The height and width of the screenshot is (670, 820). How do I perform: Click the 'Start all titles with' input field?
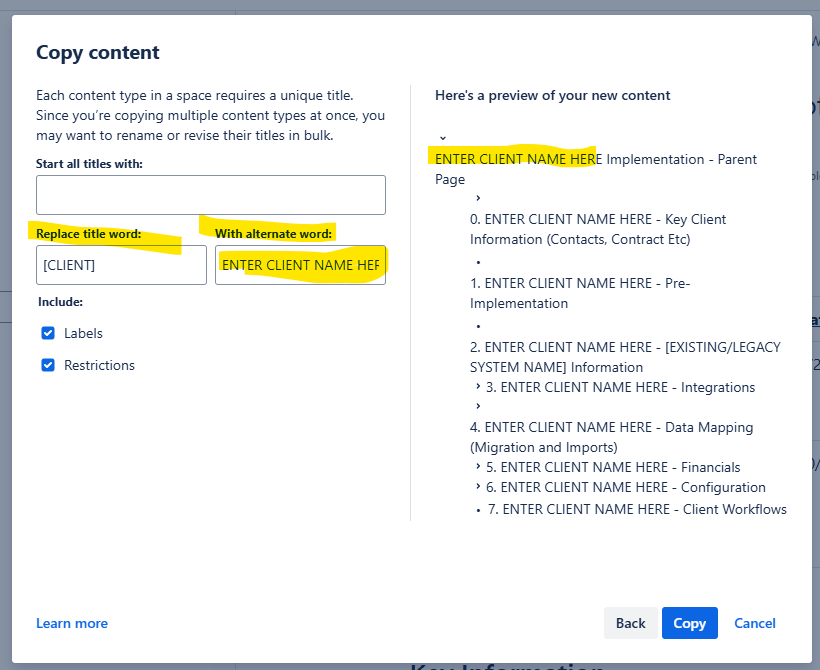click(x=211, y=195)
